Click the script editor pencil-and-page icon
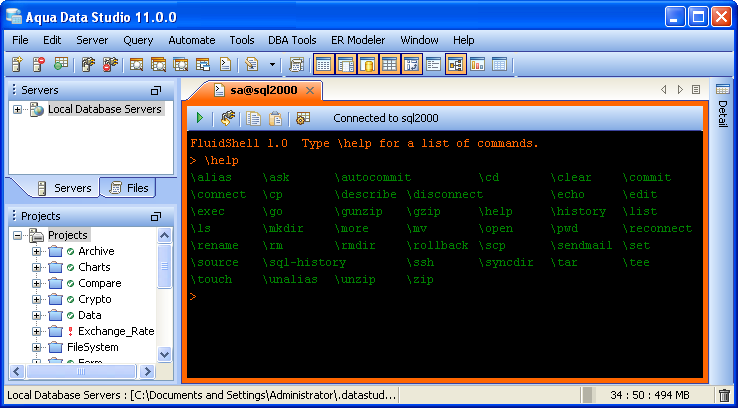Image resolution: width=738 pixels, height=408 pixels. [x=252, y=64]
